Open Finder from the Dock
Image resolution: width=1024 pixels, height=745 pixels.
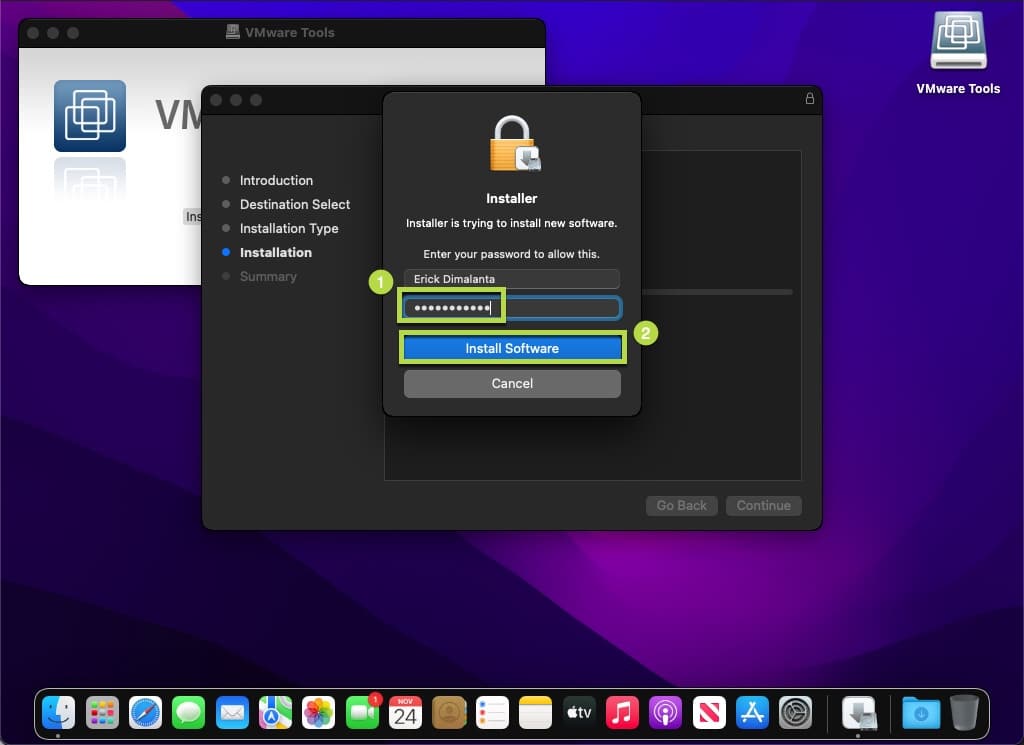tap(59, 712)
